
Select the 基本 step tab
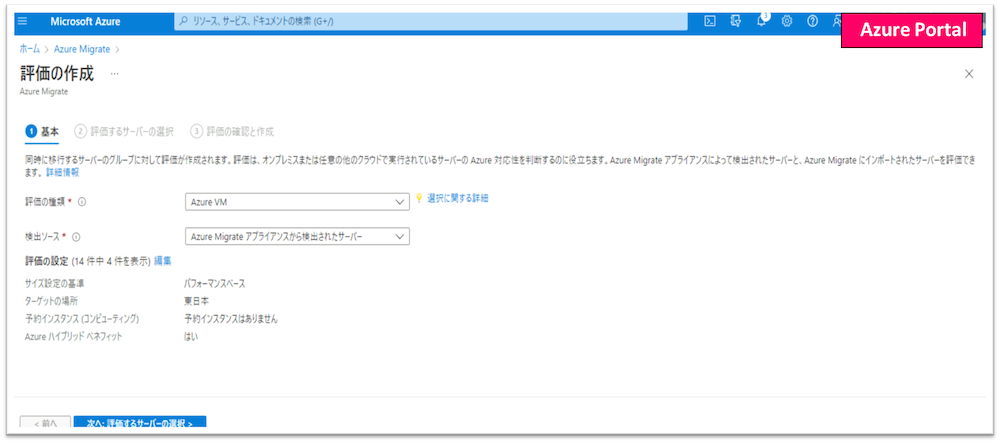pos(42,131)
